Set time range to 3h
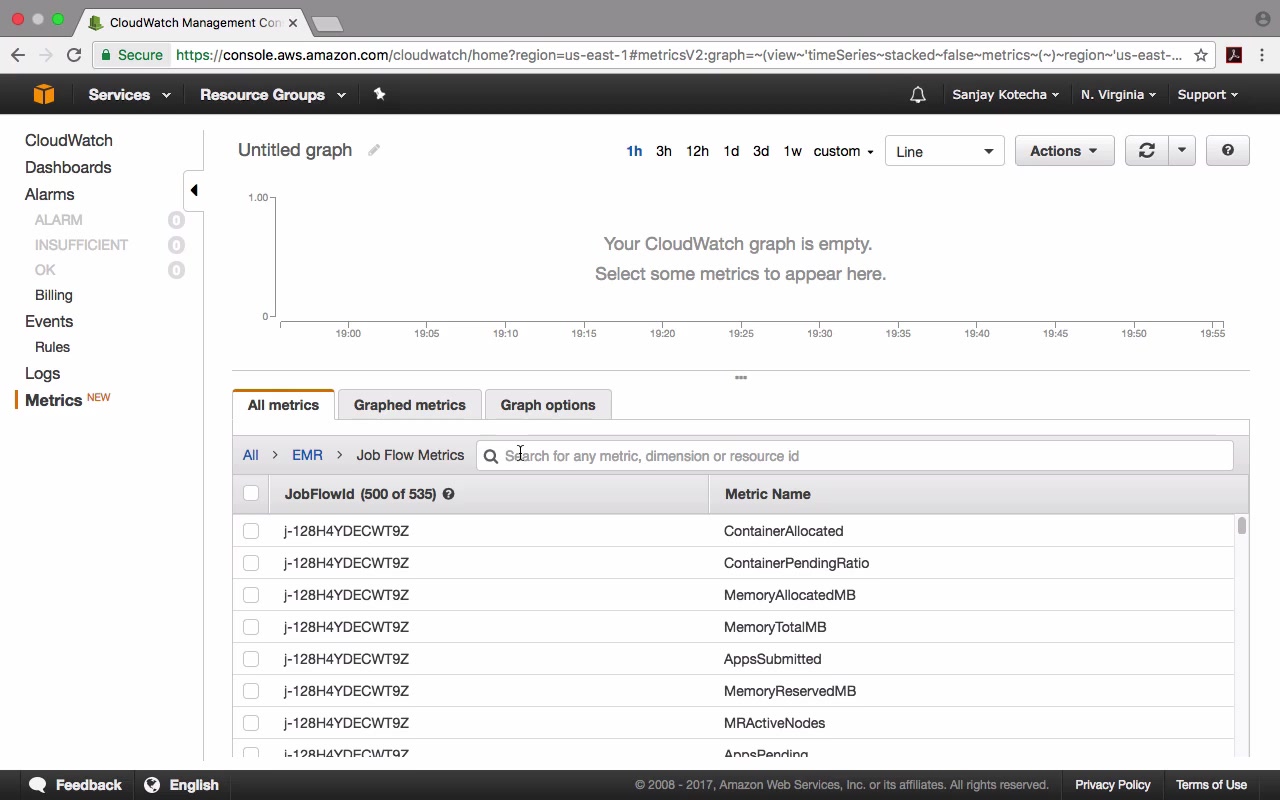 tap(664, 151)
